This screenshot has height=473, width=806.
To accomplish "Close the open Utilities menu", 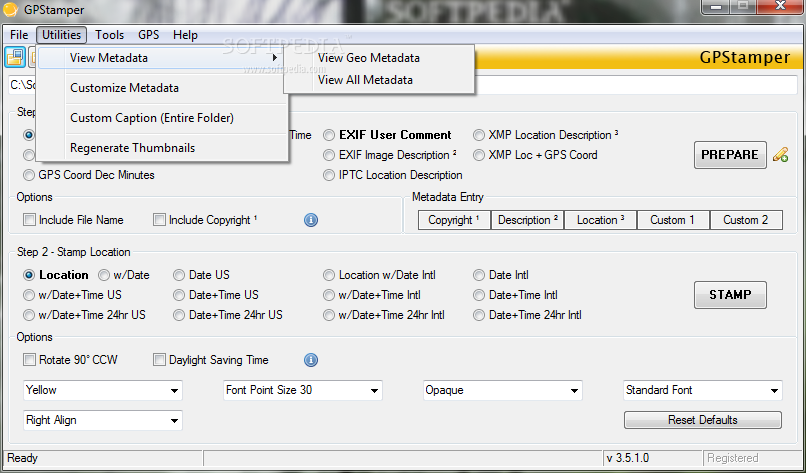I will coord(61,35).
